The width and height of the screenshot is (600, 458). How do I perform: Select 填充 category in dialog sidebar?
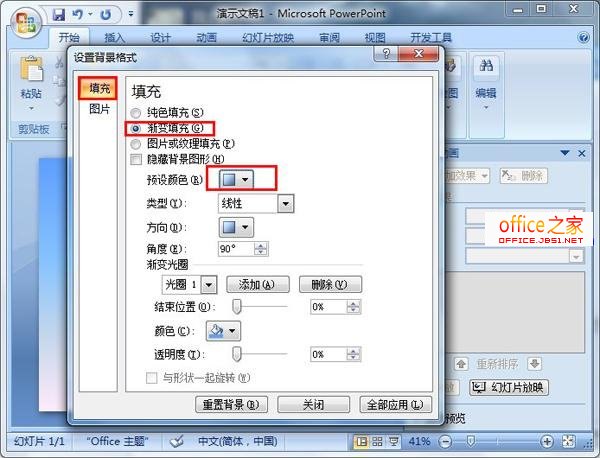(x=98, y=88)
